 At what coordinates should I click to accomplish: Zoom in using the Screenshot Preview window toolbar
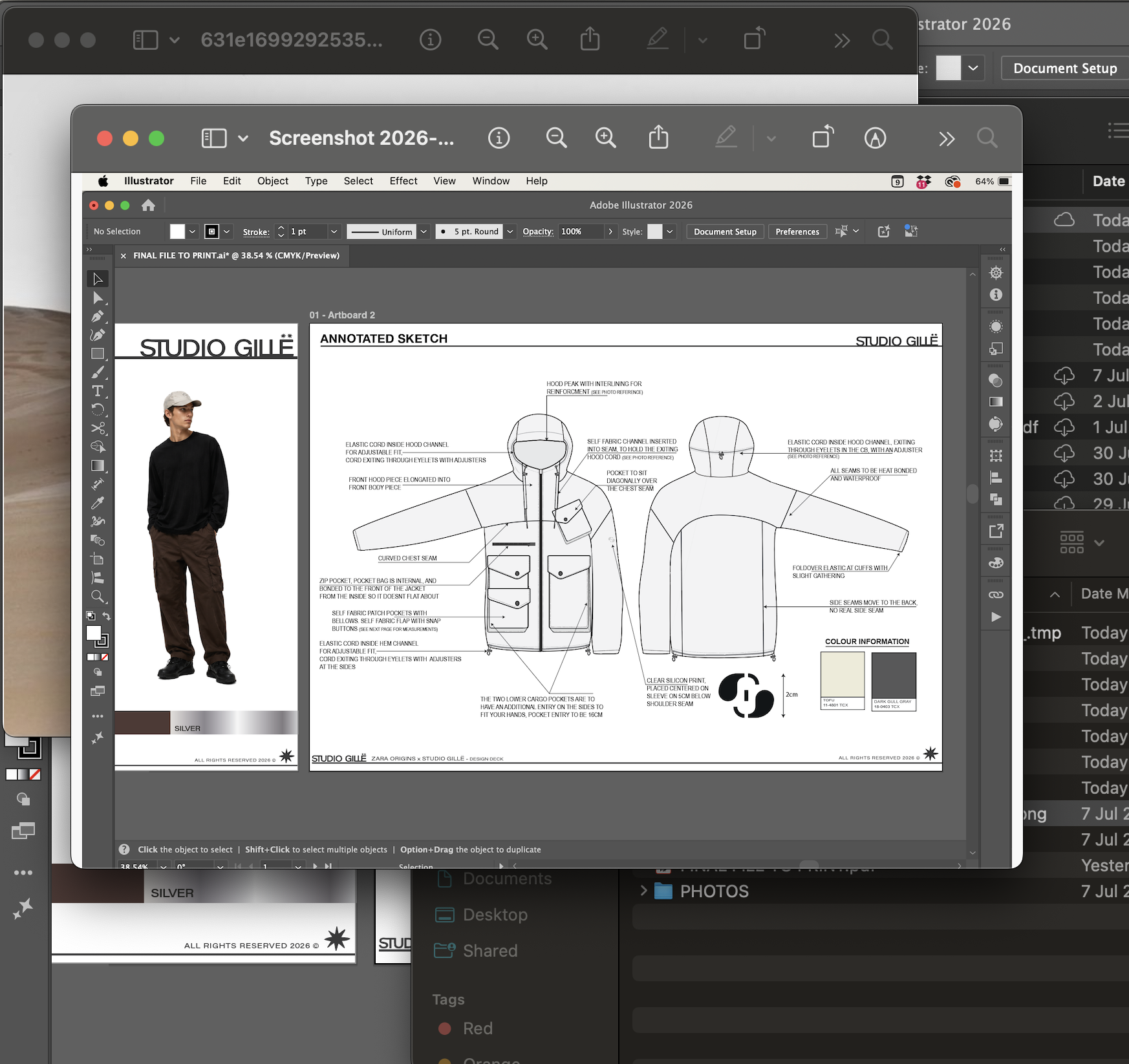tap(606, 138)
